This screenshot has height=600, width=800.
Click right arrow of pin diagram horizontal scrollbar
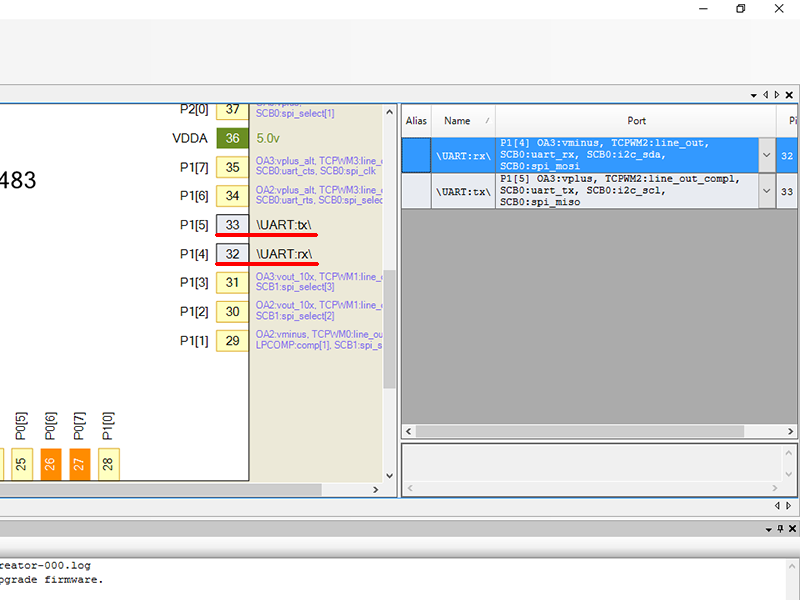(376, 490)
